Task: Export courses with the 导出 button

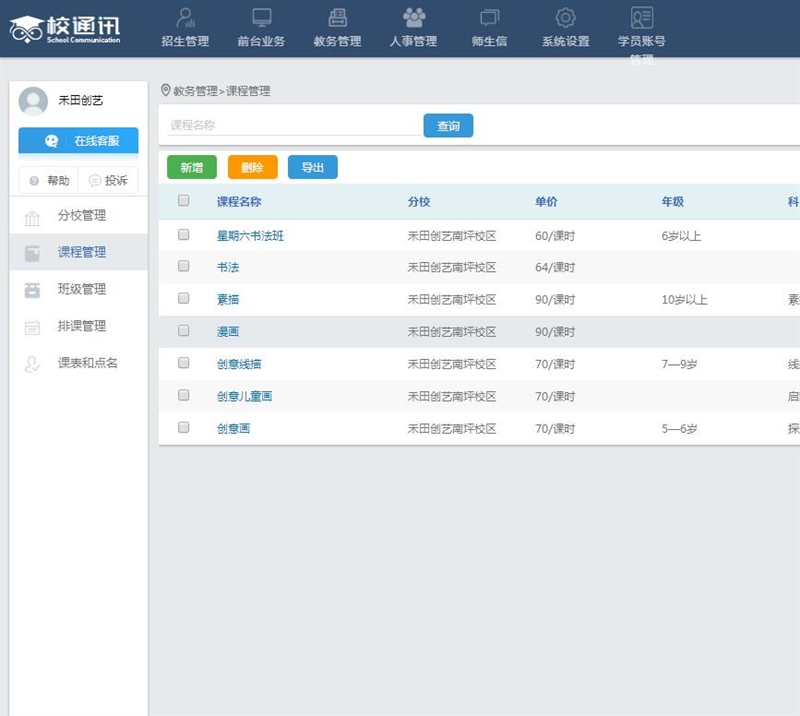Action: (x=313, y=167)
